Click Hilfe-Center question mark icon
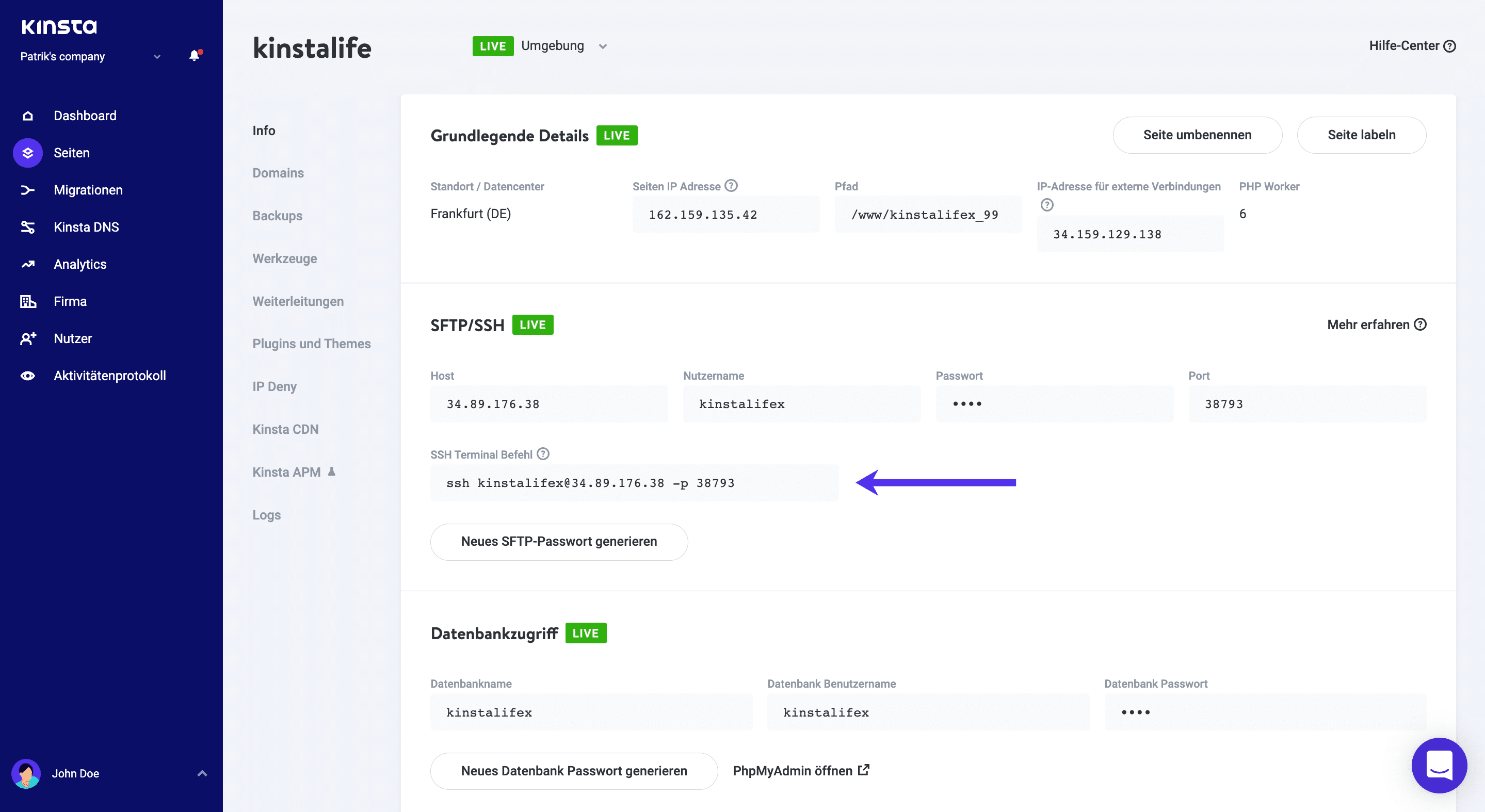 (1450, 46)
